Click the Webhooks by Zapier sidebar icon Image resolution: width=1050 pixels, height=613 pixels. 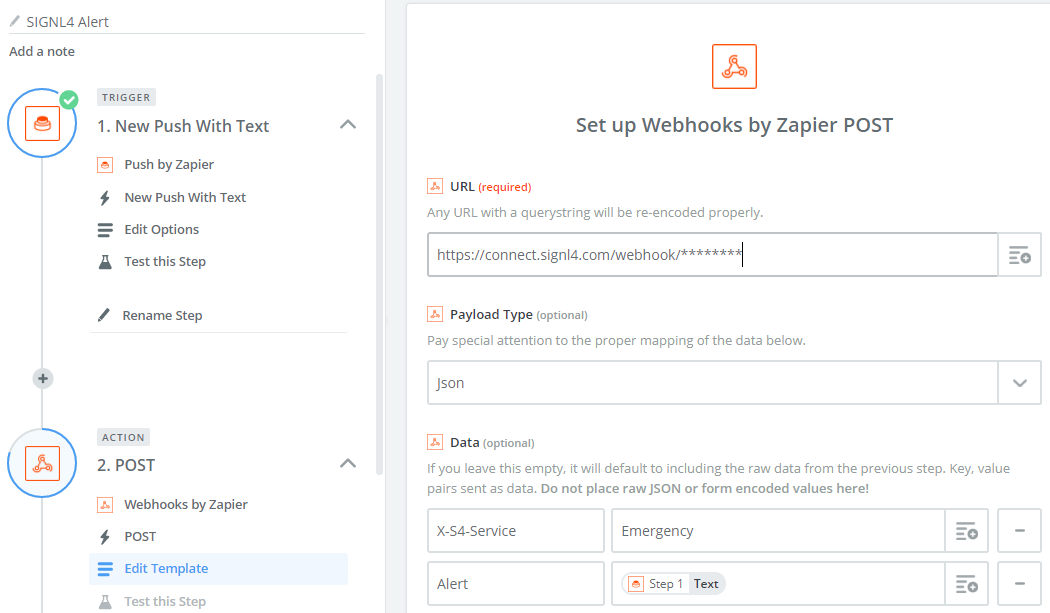pyautogui.click(x=105, y=504)
